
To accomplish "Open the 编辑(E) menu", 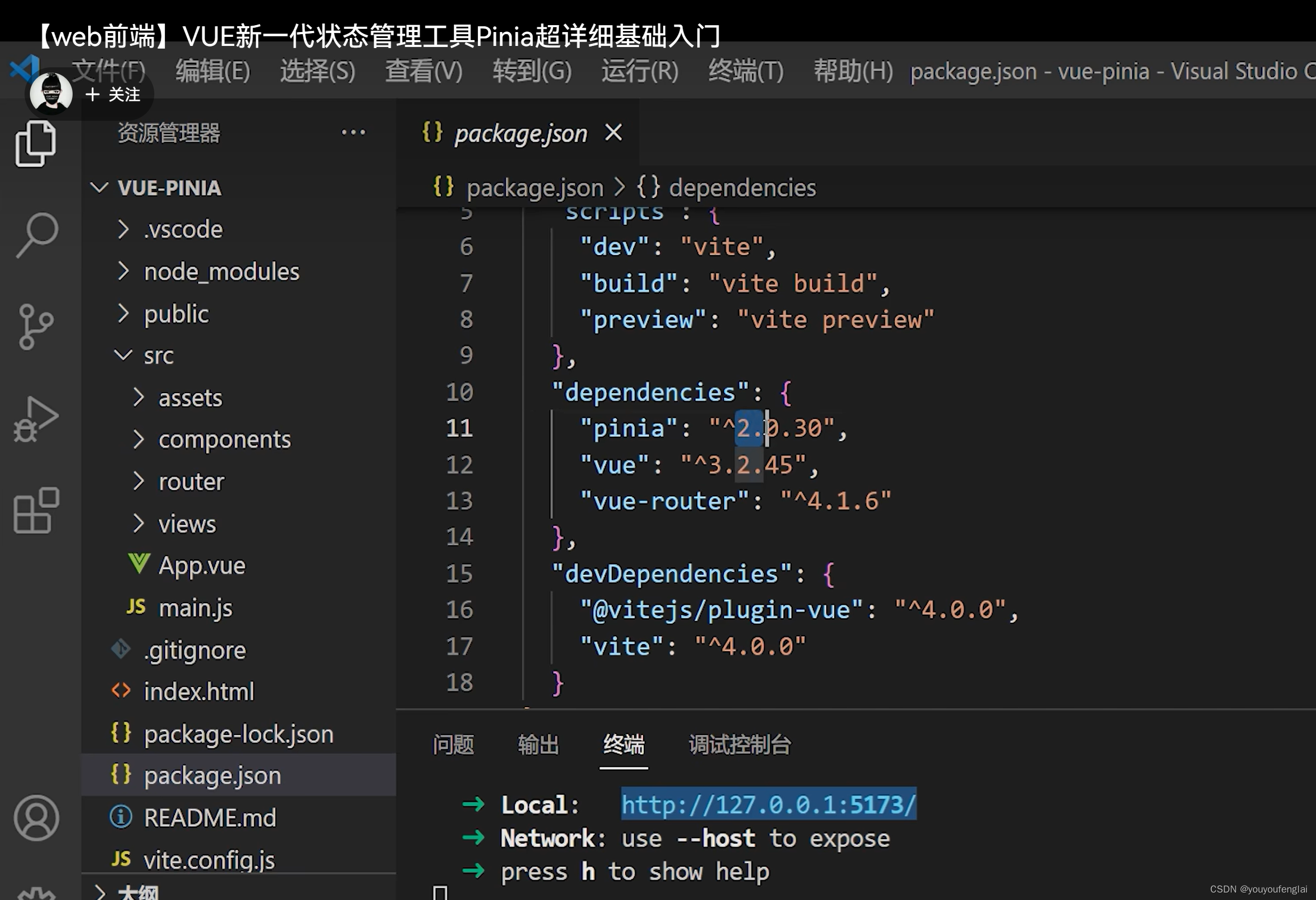I will click(212, 72).
